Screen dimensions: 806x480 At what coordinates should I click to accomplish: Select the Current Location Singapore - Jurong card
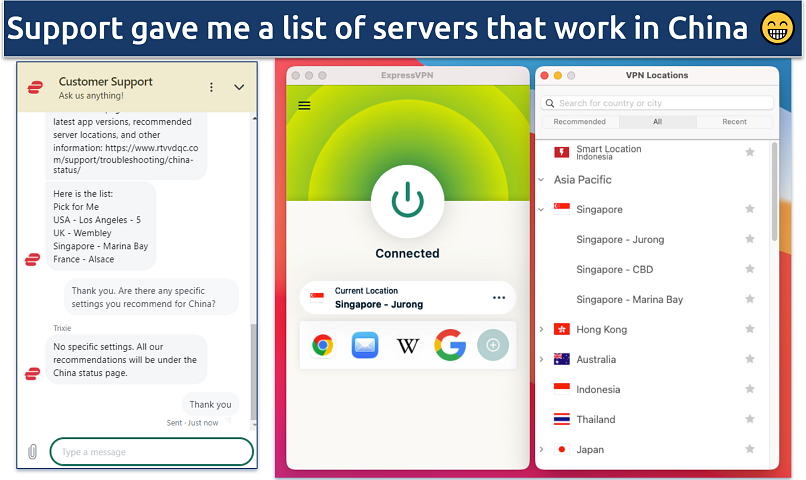407,298
